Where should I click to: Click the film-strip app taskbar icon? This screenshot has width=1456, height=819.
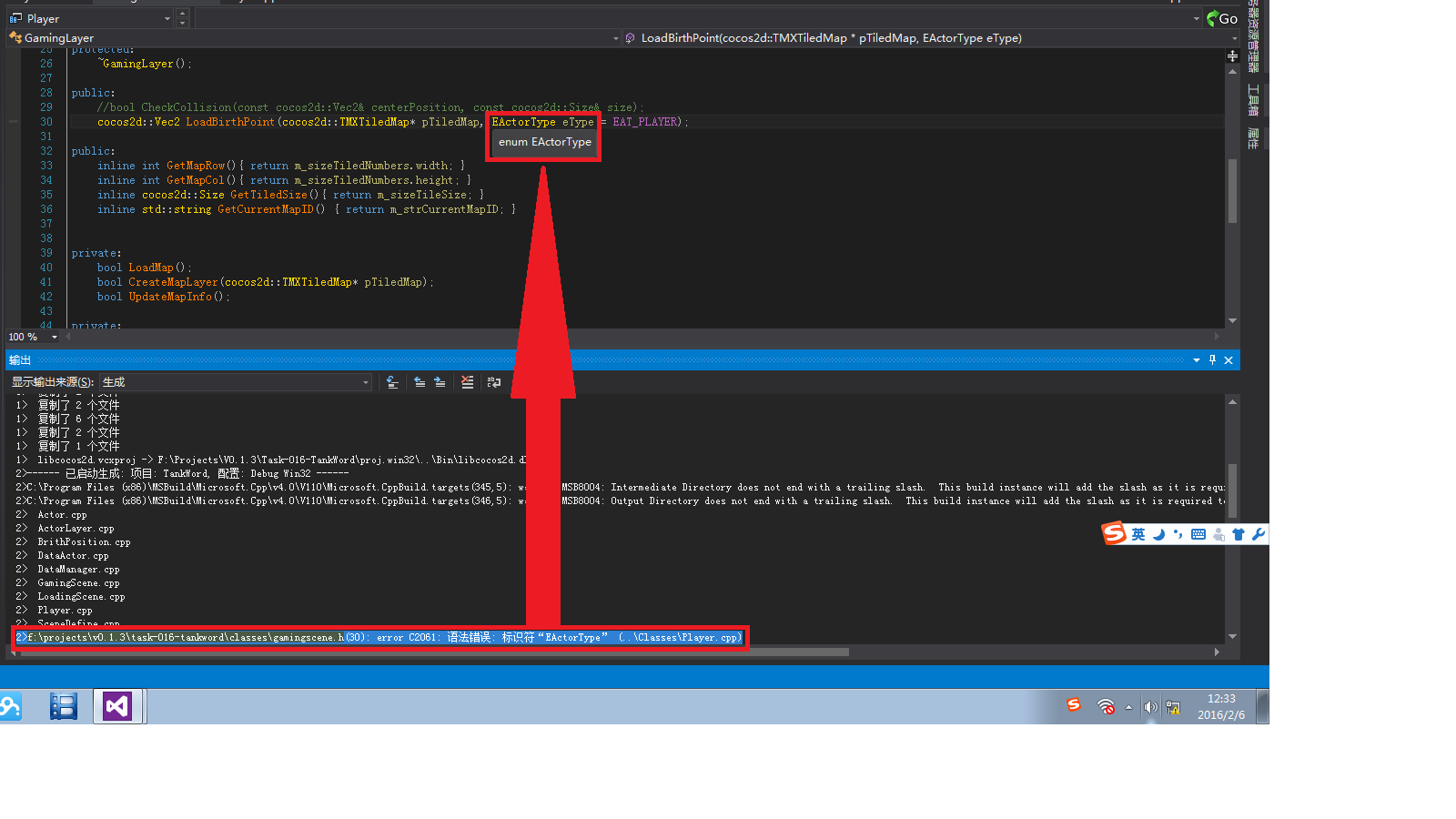(64, 706)
